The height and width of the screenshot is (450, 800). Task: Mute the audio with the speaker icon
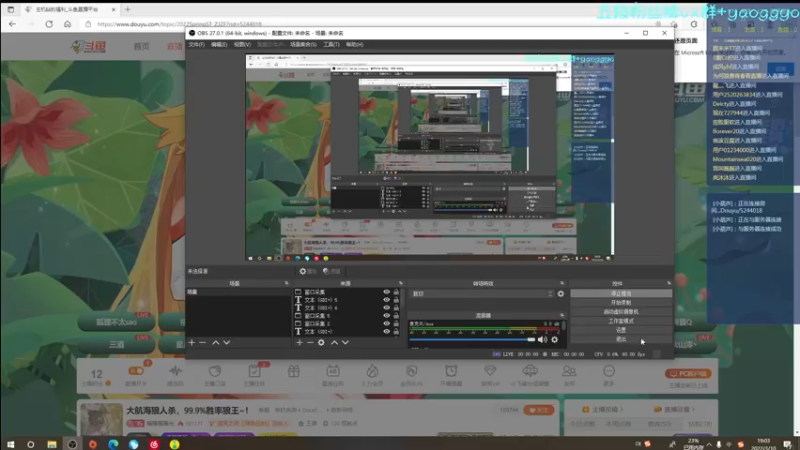click(x=542, y=339)
